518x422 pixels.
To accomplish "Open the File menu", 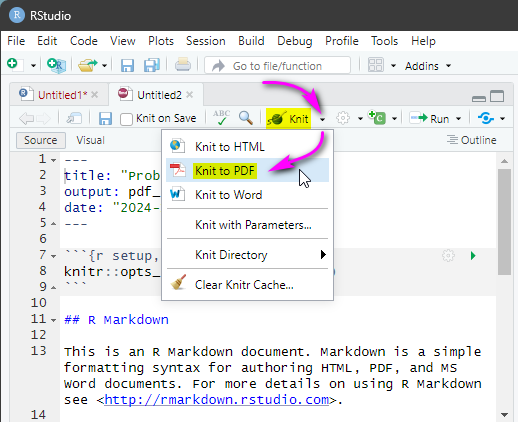I will tap(16, 41).
